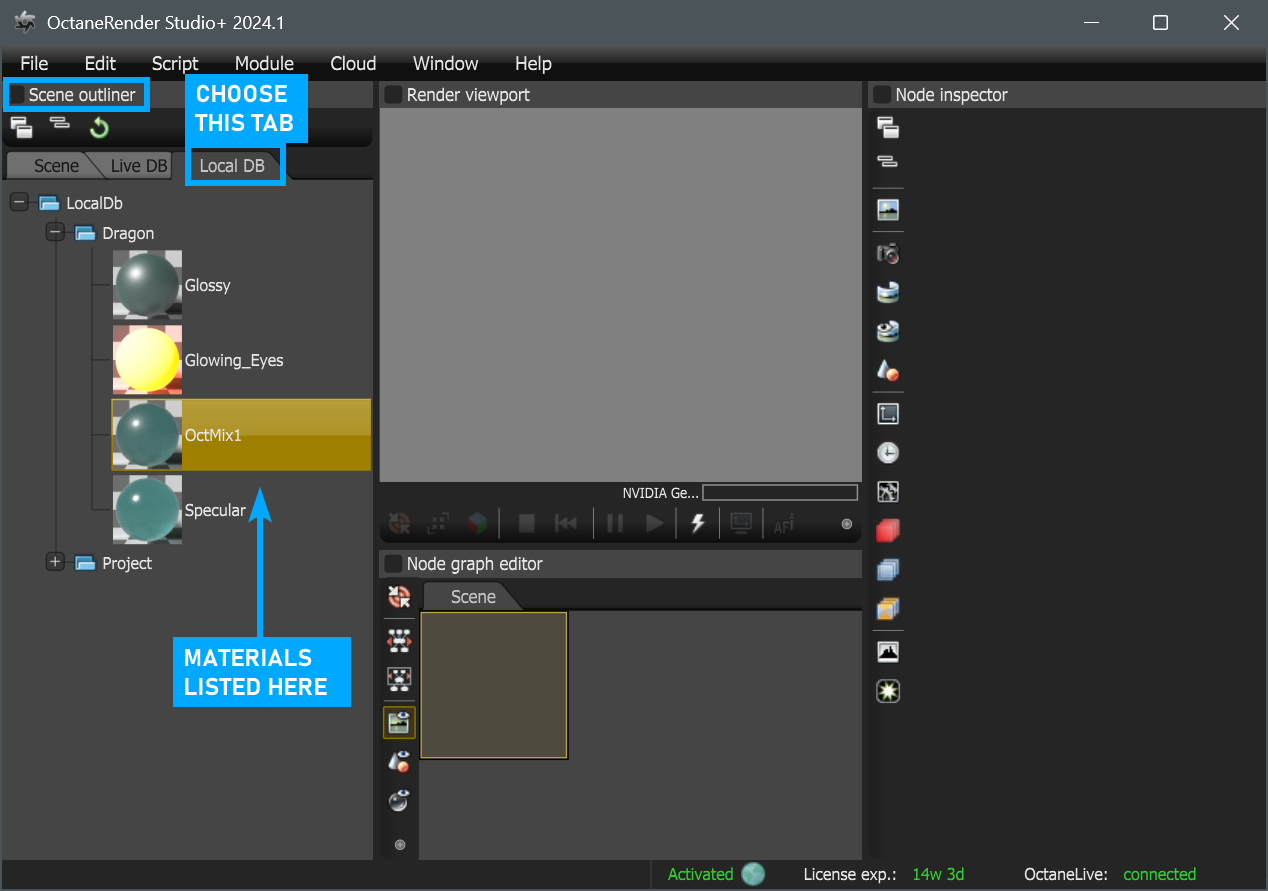Pause the render in viewport toolbar
The height and width of the screenshot is (891, 1268).
tap(615, 523)
